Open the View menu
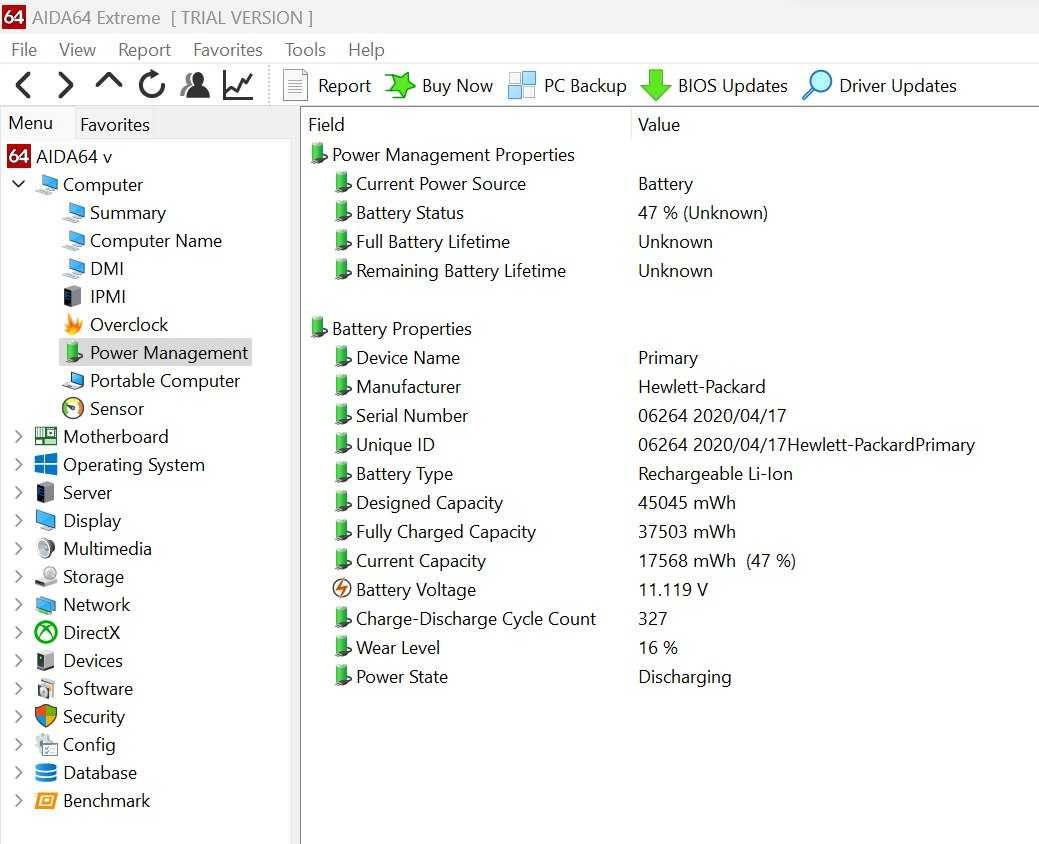The width and height of the screenshot is (1039, 844). (x=78, y=50)
